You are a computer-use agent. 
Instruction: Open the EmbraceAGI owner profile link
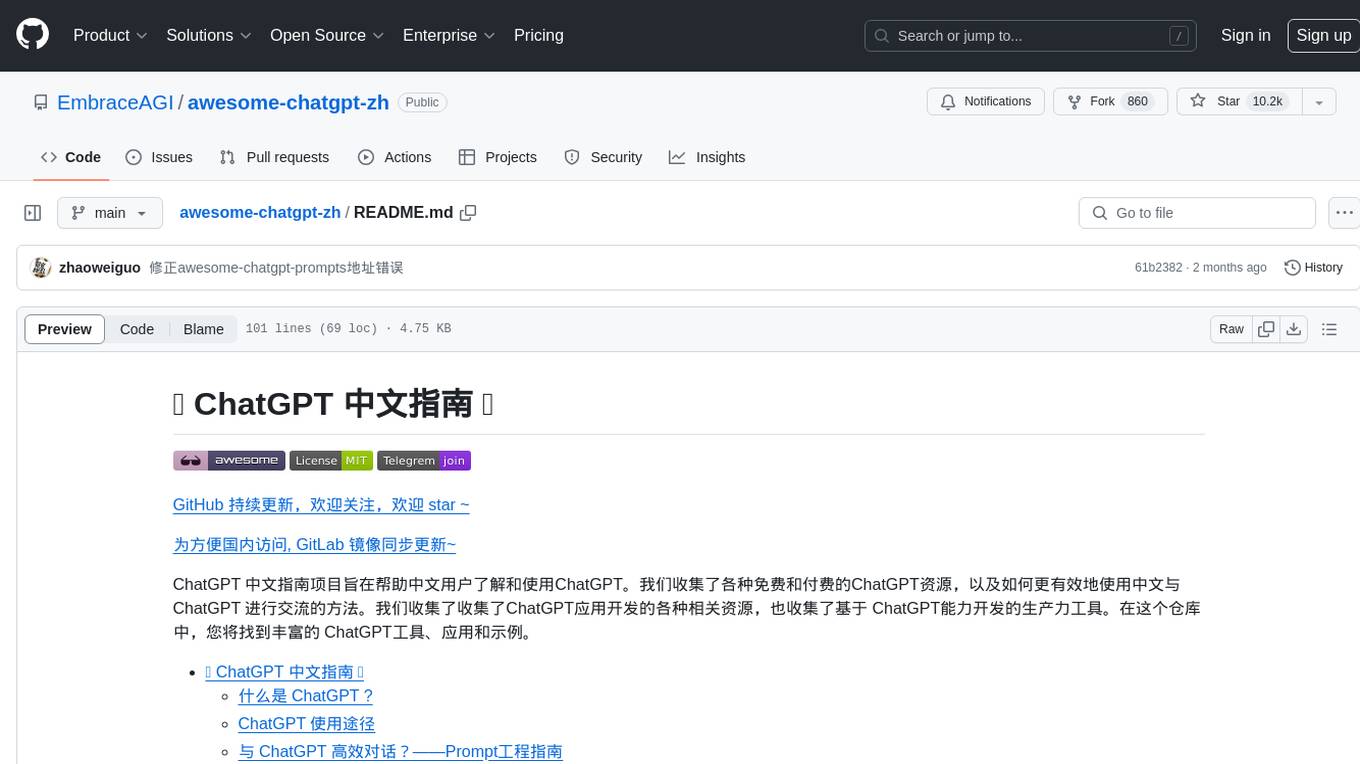115,102
